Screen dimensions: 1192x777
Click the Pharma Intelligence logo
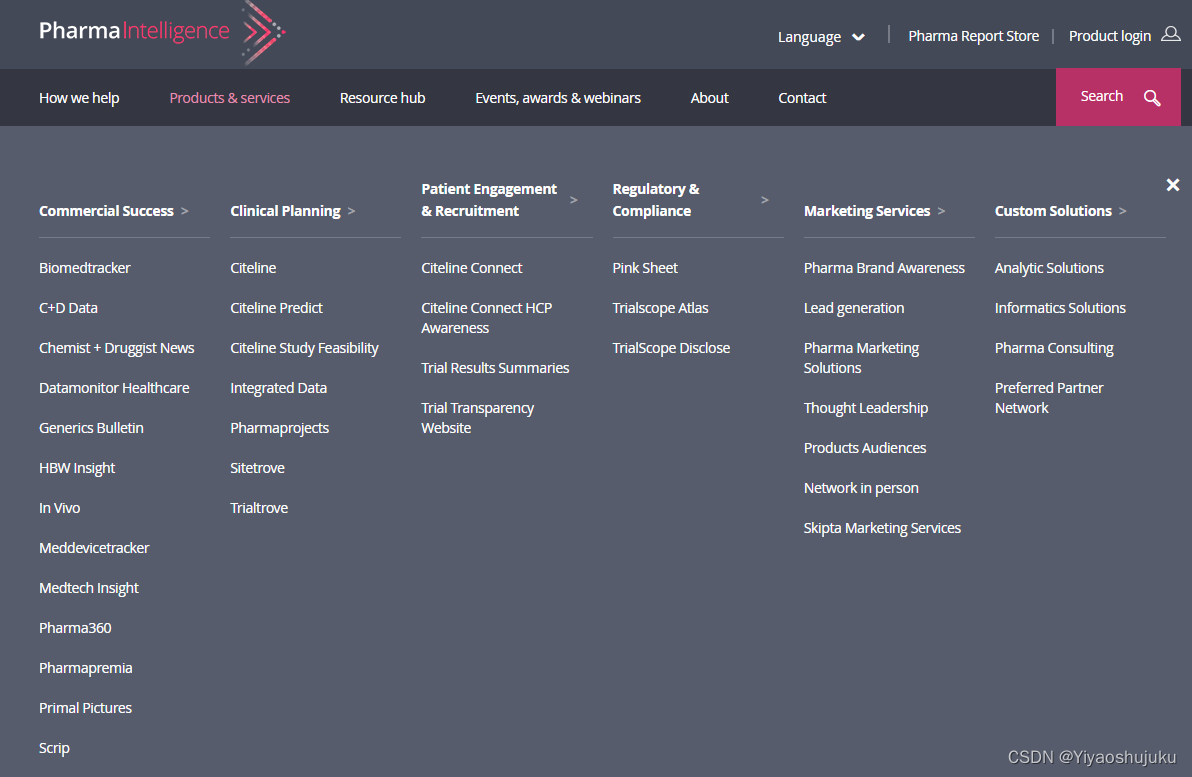coord(162,32)
